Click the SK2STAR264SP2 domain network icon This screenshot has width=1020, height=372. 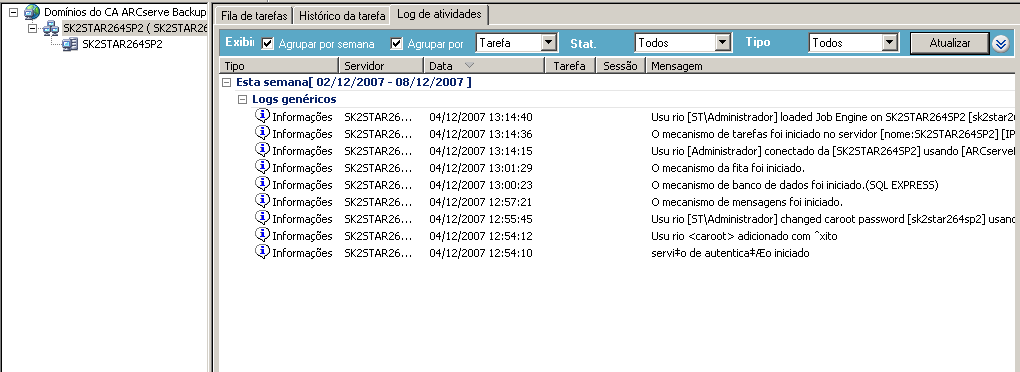(x=51, y=29)
